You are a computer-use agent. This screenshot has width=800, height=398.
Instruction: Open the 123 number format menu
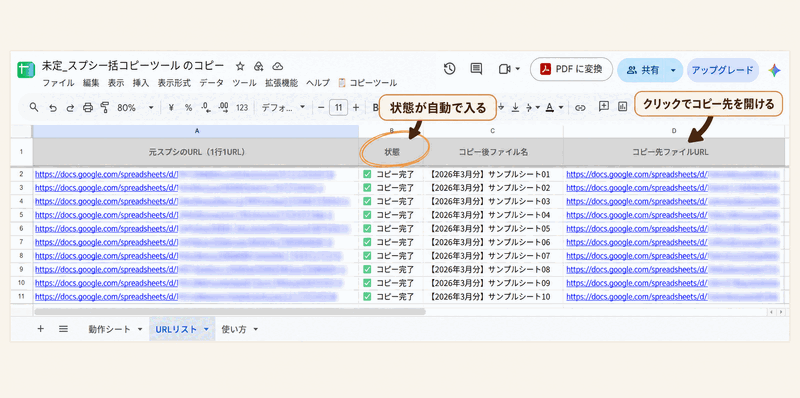click(x=242, y=108)
